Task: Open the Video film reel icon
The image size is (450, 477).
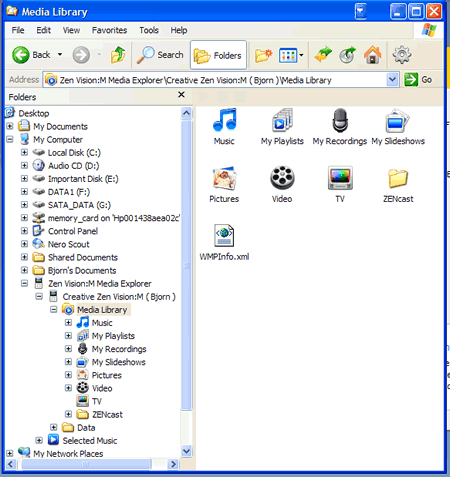Action: [282, 178]
